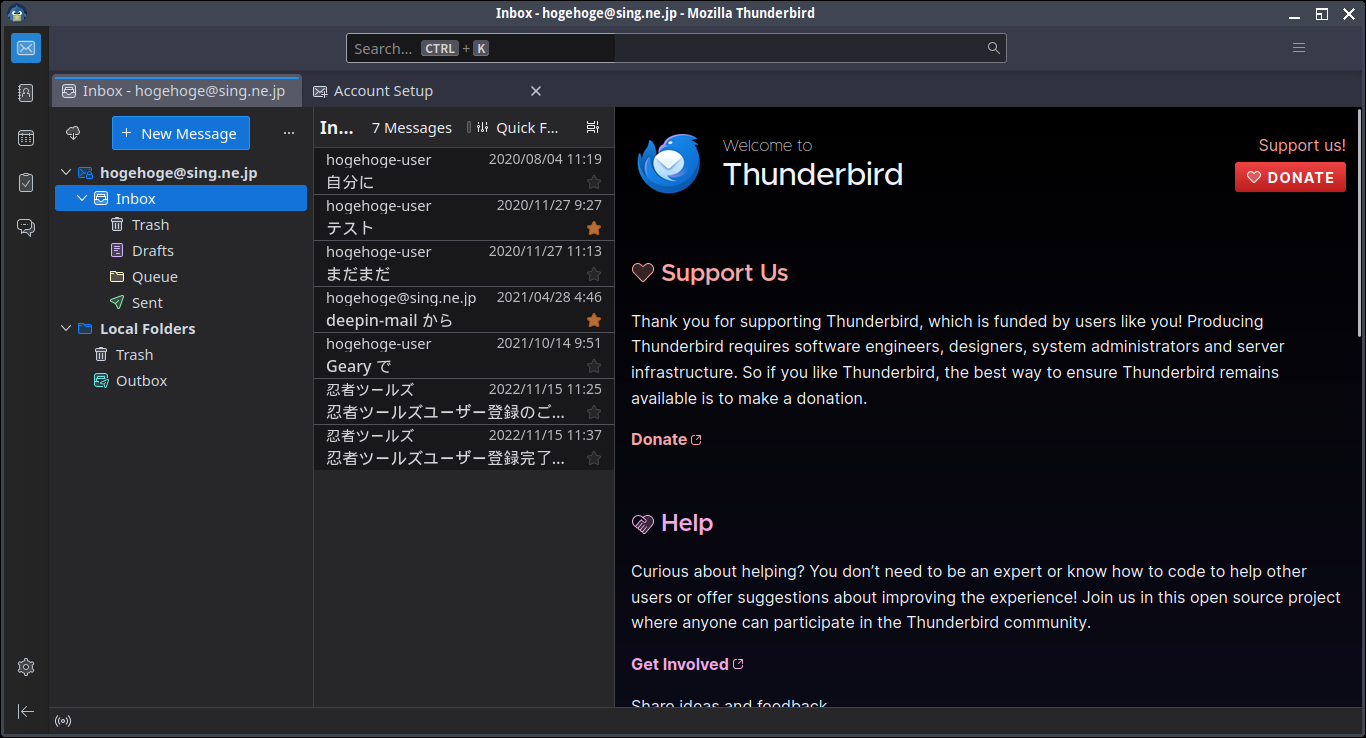Get messages with the cloud download icon
Viewport: 1366px width, 738px height.
(x=73, y=133)
